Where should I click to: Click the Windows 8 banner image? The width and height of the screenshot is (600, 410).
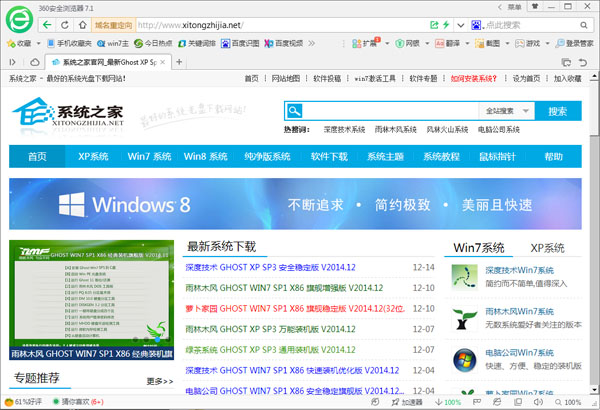295,204
